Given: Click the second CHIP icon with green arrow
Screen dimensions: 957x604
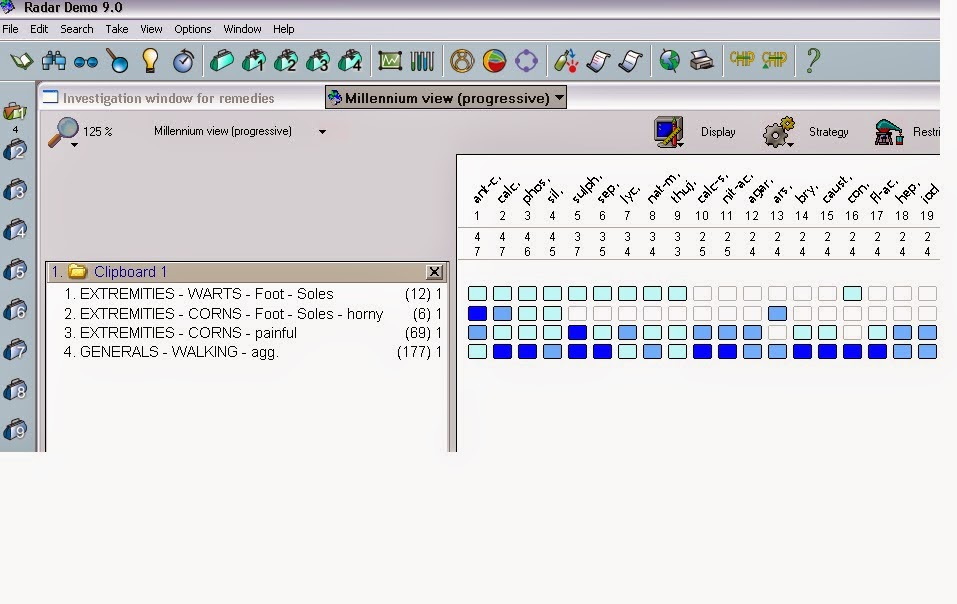Looking at the screenshot, I should (774, 60).
